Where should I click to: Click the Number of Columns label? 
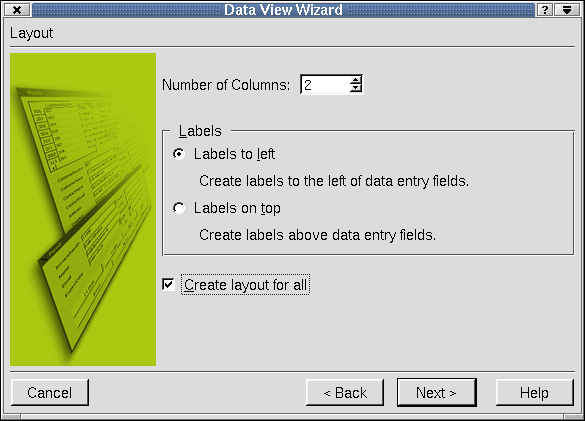226,85
